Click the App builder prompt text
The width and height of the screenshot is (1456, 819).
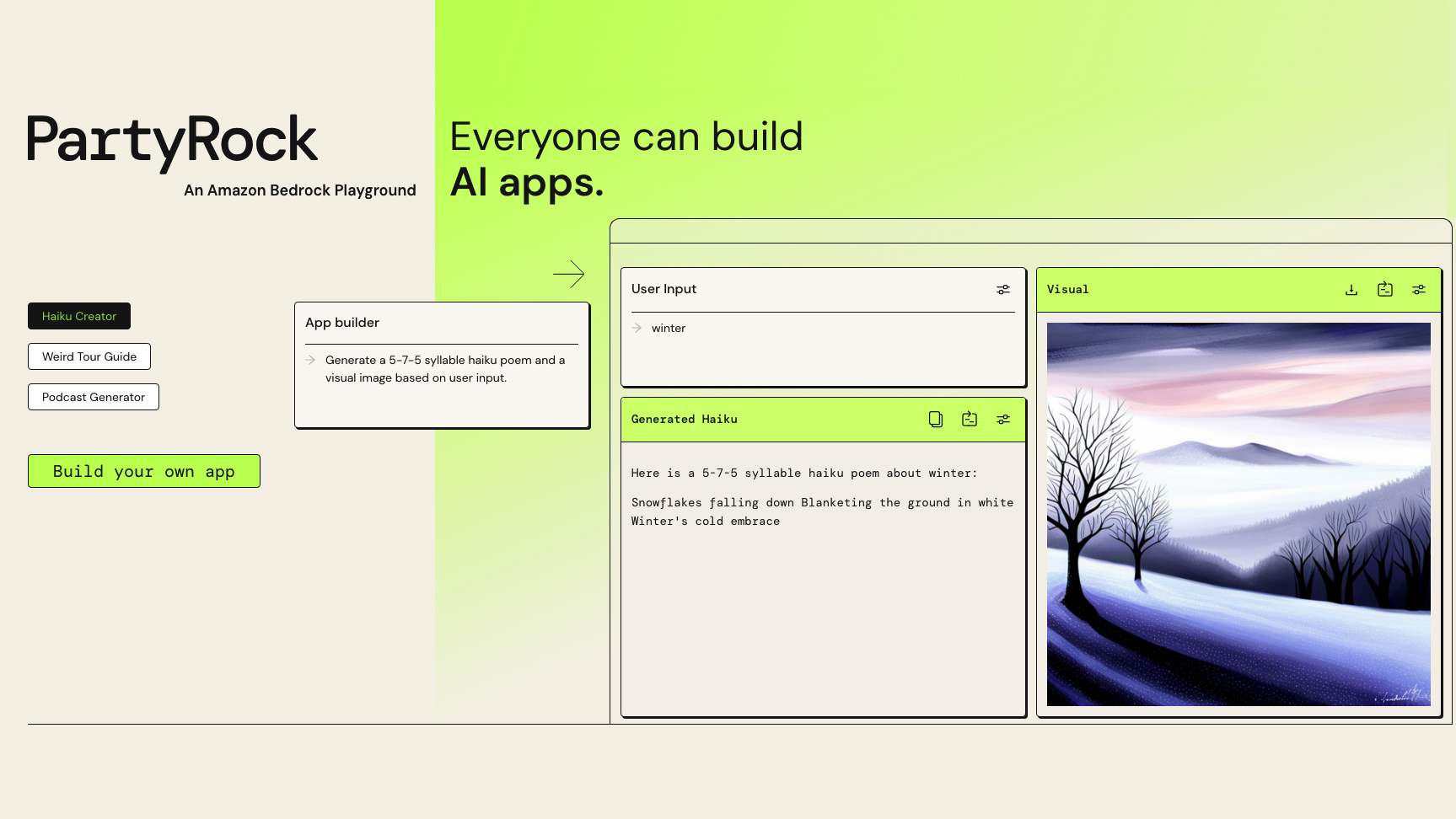point(445,368)
